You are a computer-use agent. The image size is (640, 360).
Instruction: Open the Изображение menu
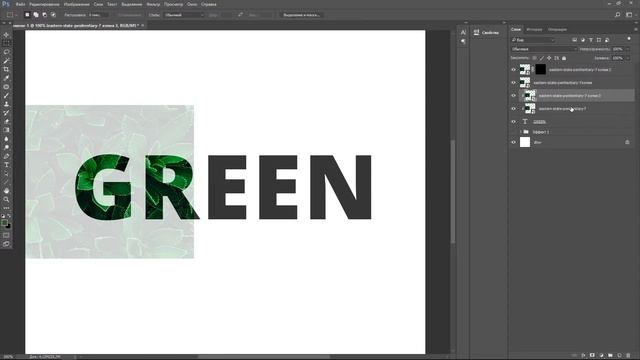click(77, 4)
